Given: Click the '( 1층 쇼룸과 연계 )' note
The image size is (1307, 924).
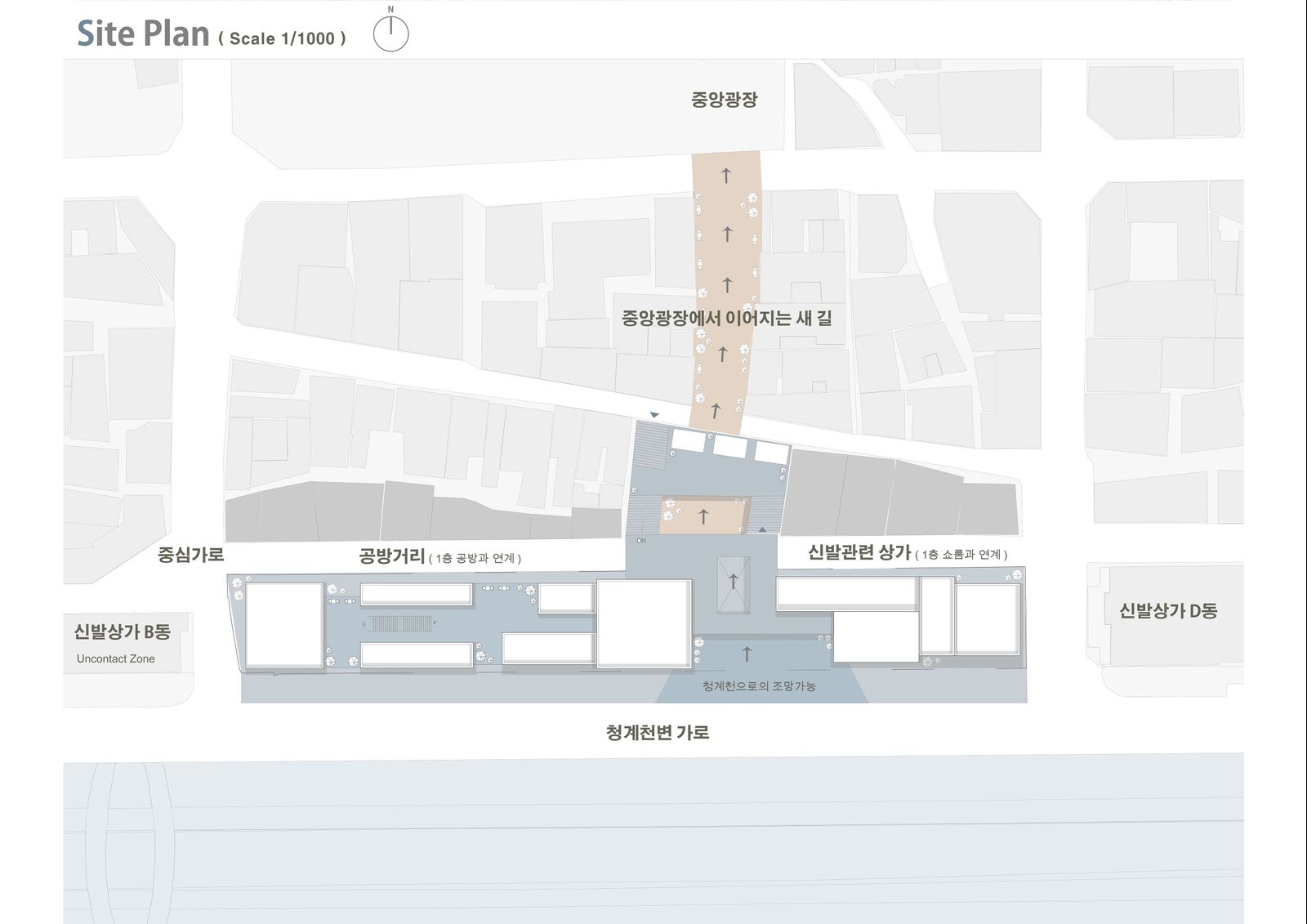Looking at the screenshot, I should point(961,555).
